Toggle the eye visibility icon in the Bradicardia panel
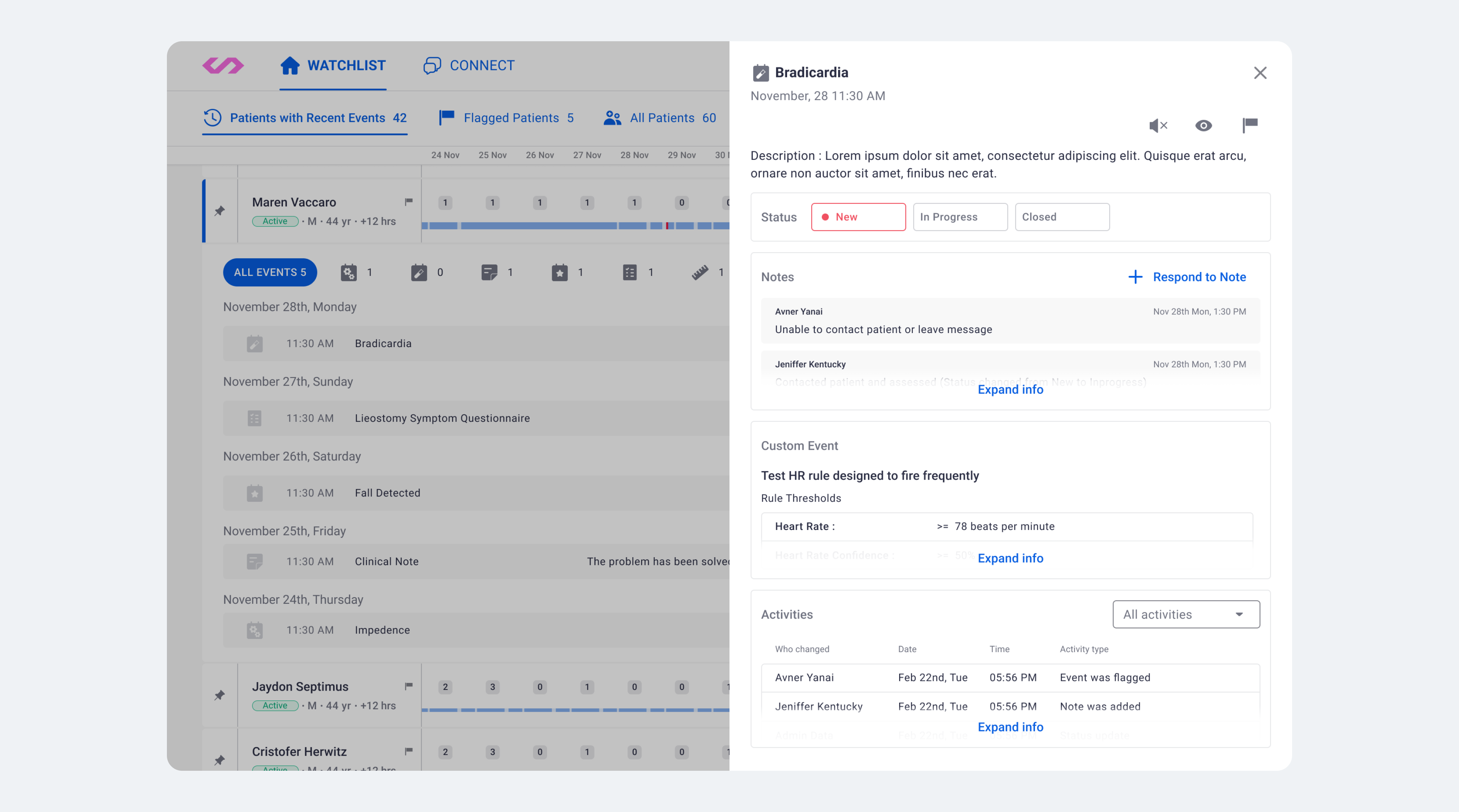The image size is (1459, 812). pos(1203,125)
